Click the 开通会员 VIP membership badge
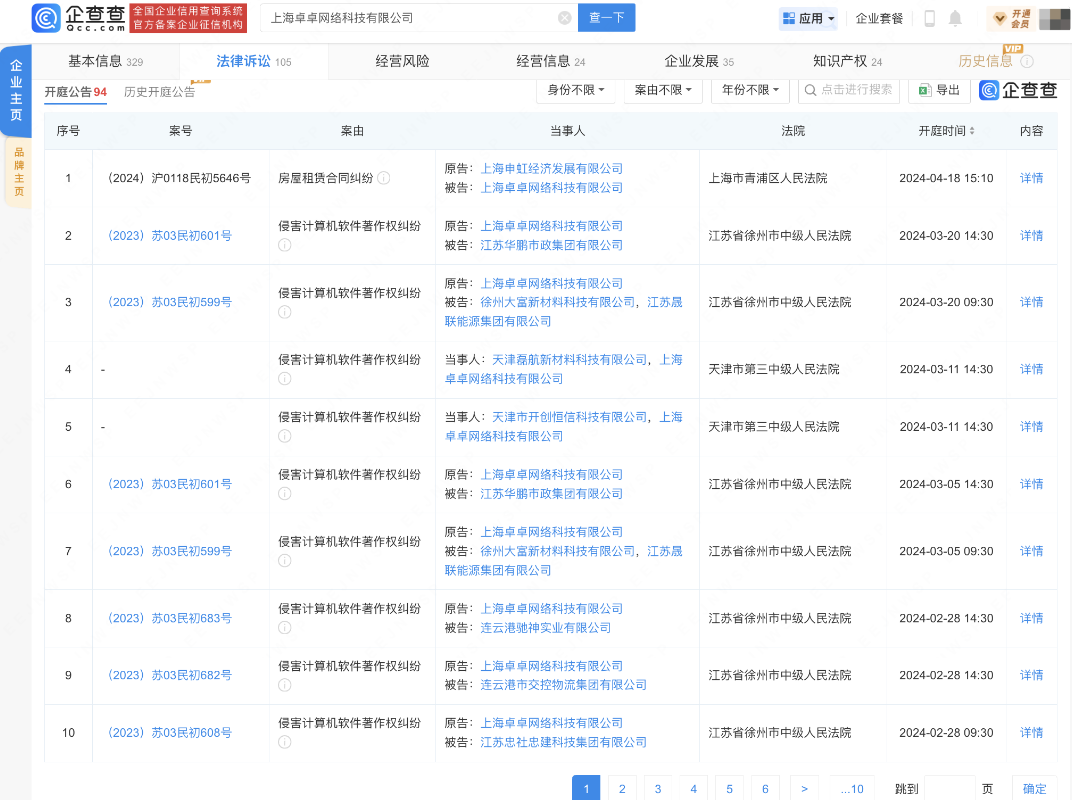This screenshot has height=800, width=1072. point(1011,17)
